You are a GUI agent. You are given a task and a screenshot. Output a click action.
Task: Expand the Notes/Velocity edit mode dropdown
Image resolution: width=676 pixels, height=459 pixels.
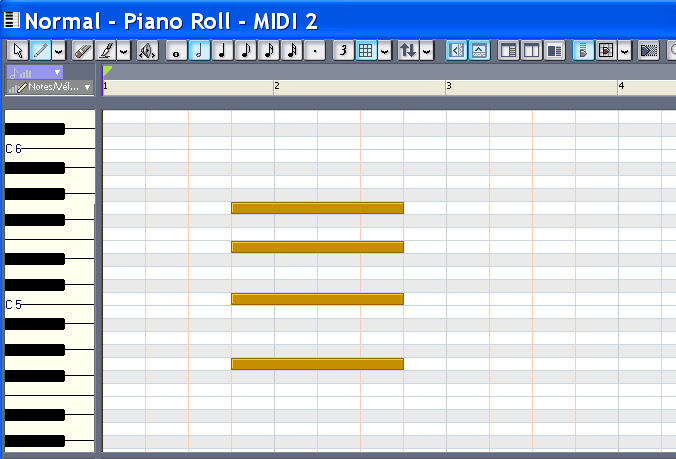click(87, 88)
